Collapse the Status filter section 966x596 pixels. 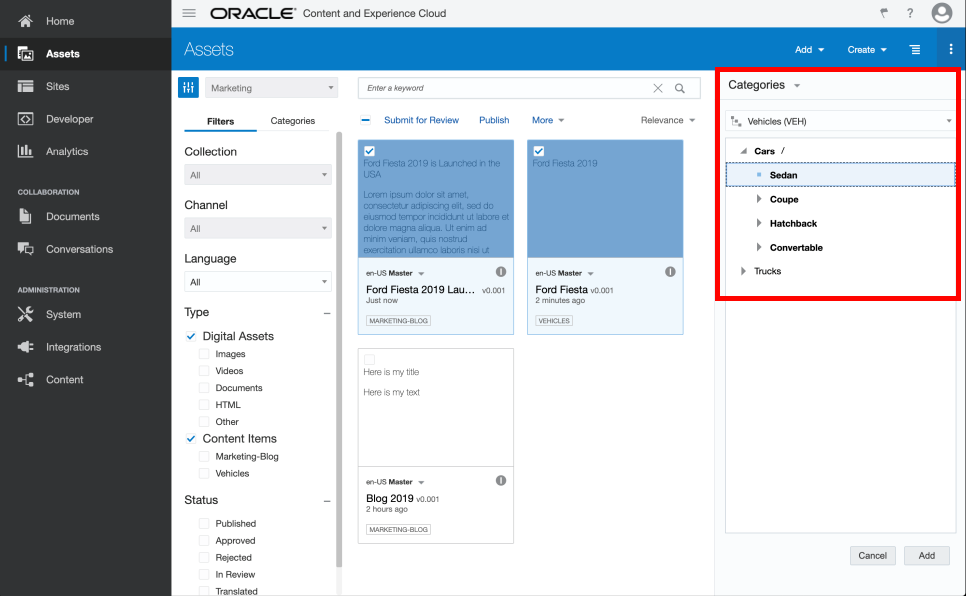[x=327, y=501]
